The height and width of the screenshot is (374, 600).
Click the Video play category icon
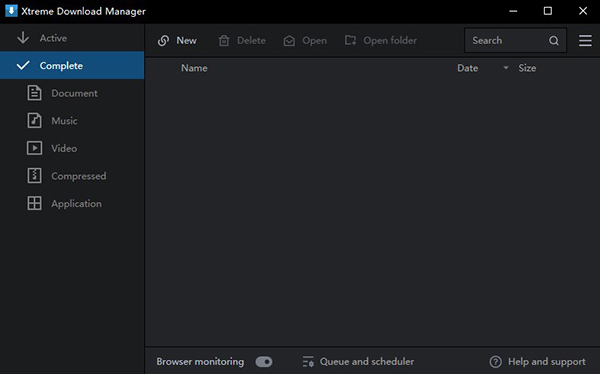pyautogui.click(x=34, y=148)
